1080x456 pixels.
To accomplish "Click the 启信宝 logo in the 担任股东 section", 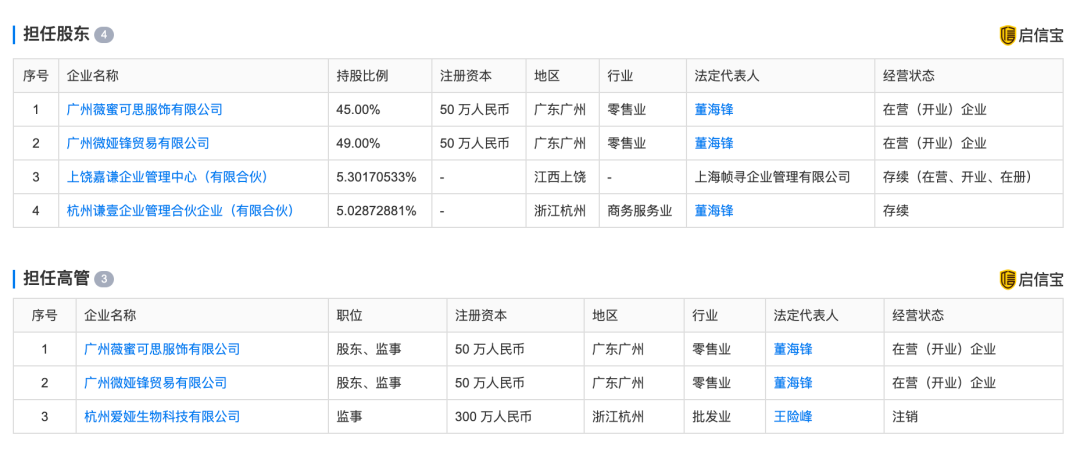I will click(x=1031, y=35).
